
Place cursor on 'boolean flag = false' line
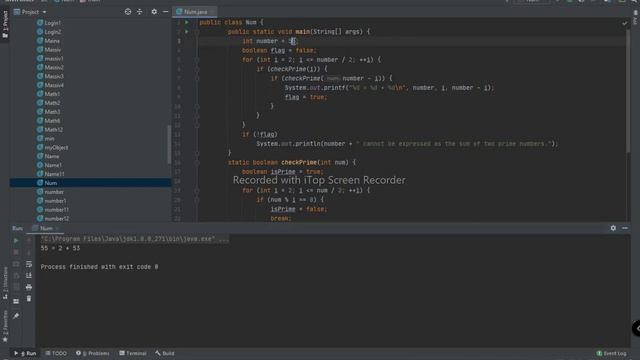tap(279, 51)
